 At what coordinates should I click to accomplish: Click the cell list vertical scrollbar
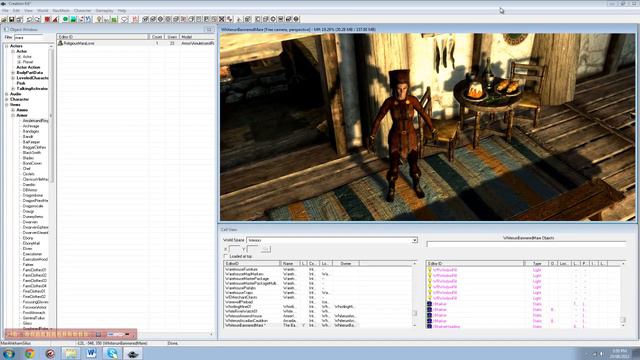point(415,294)
